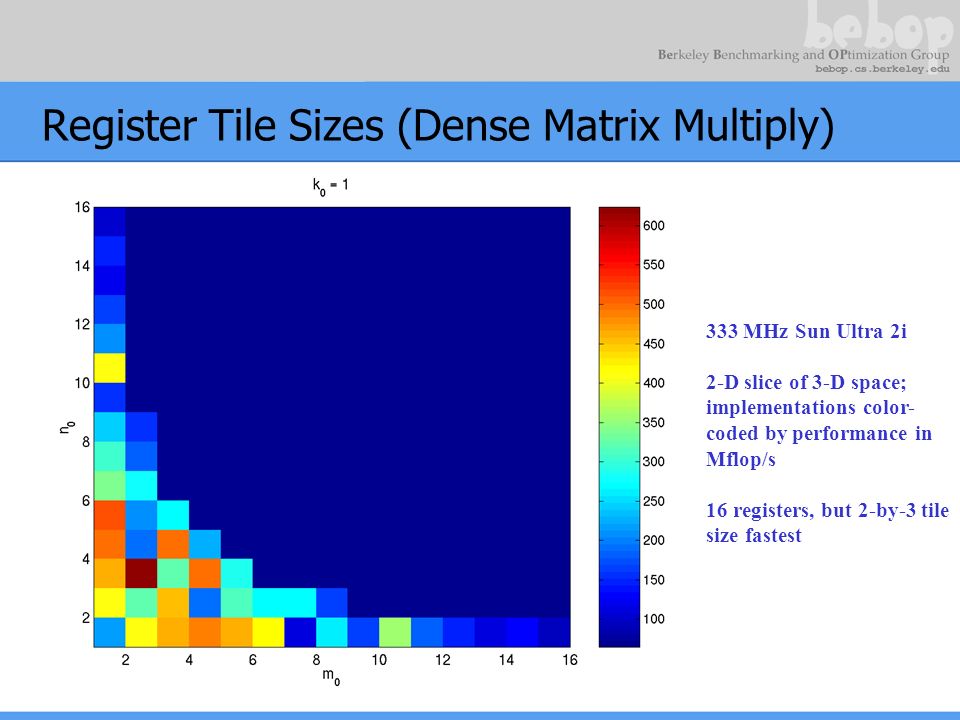Click the '2' tick on the n0 axis
This screenshot has height=720, width=960.
86,618
